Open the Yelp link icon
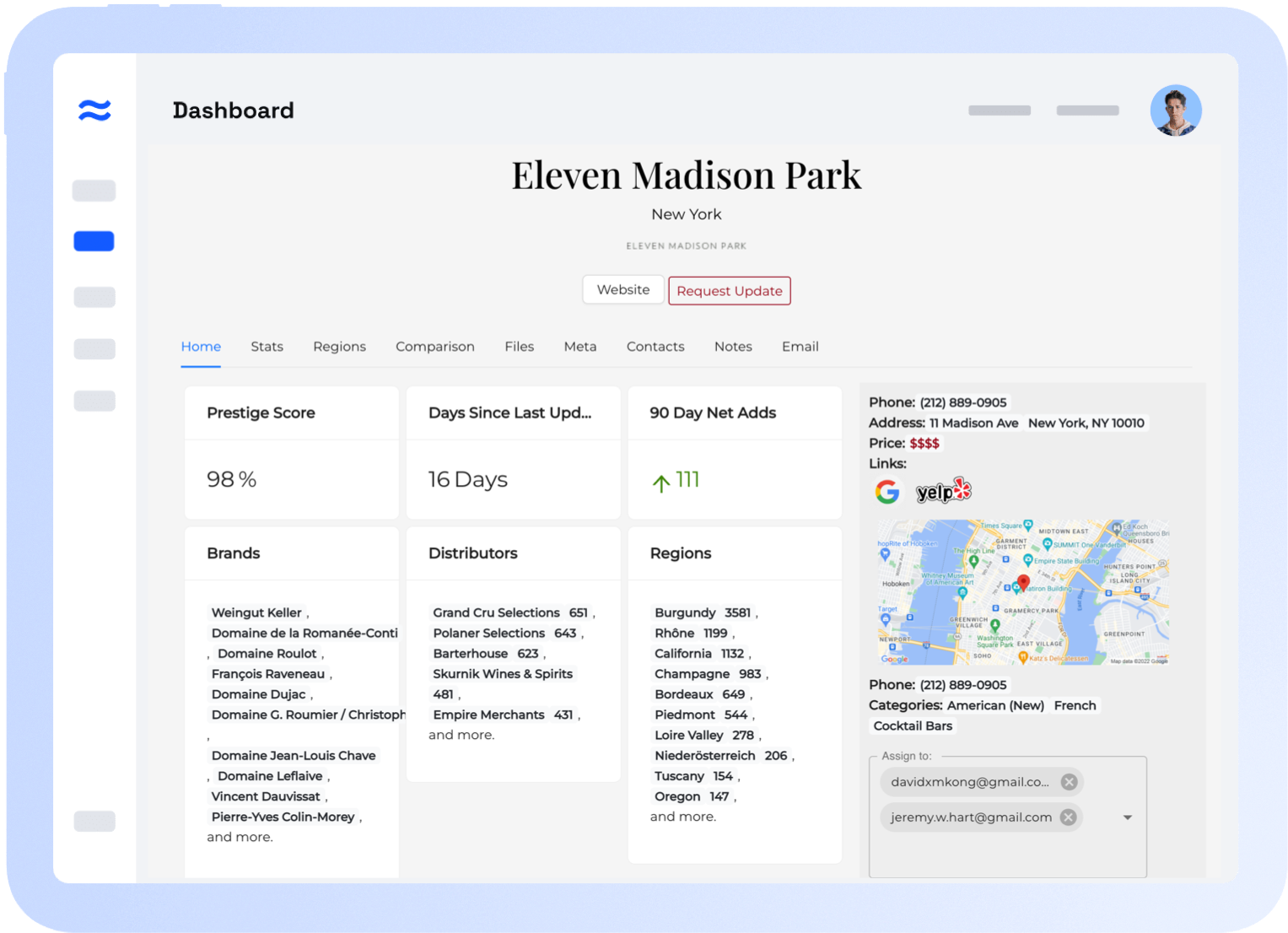This screenshot has height=933, width=1288. point(944,491)
